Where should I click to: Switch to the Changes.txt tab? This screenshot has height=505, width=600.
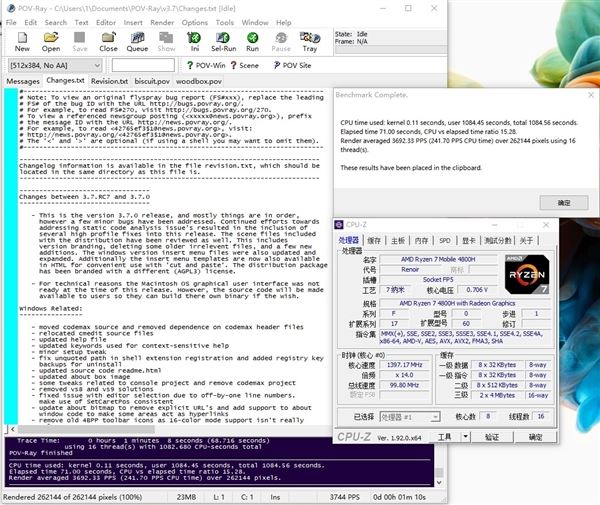click(65, 80)
